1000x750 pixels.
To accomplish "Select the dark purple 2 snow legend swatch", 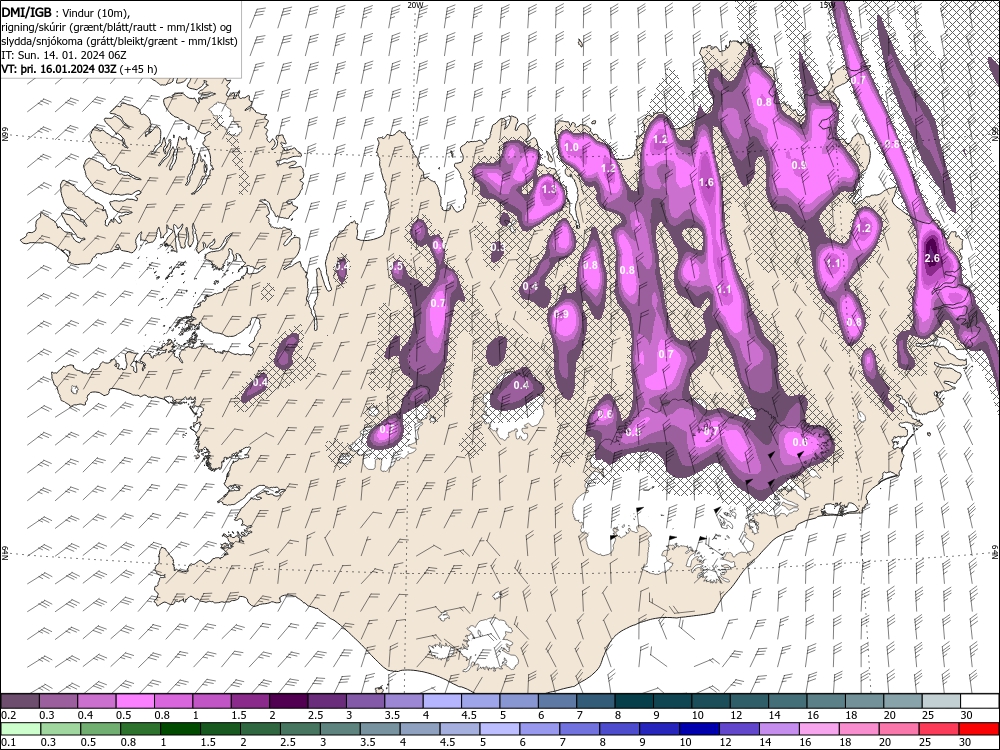I will (x=288, y=702).
